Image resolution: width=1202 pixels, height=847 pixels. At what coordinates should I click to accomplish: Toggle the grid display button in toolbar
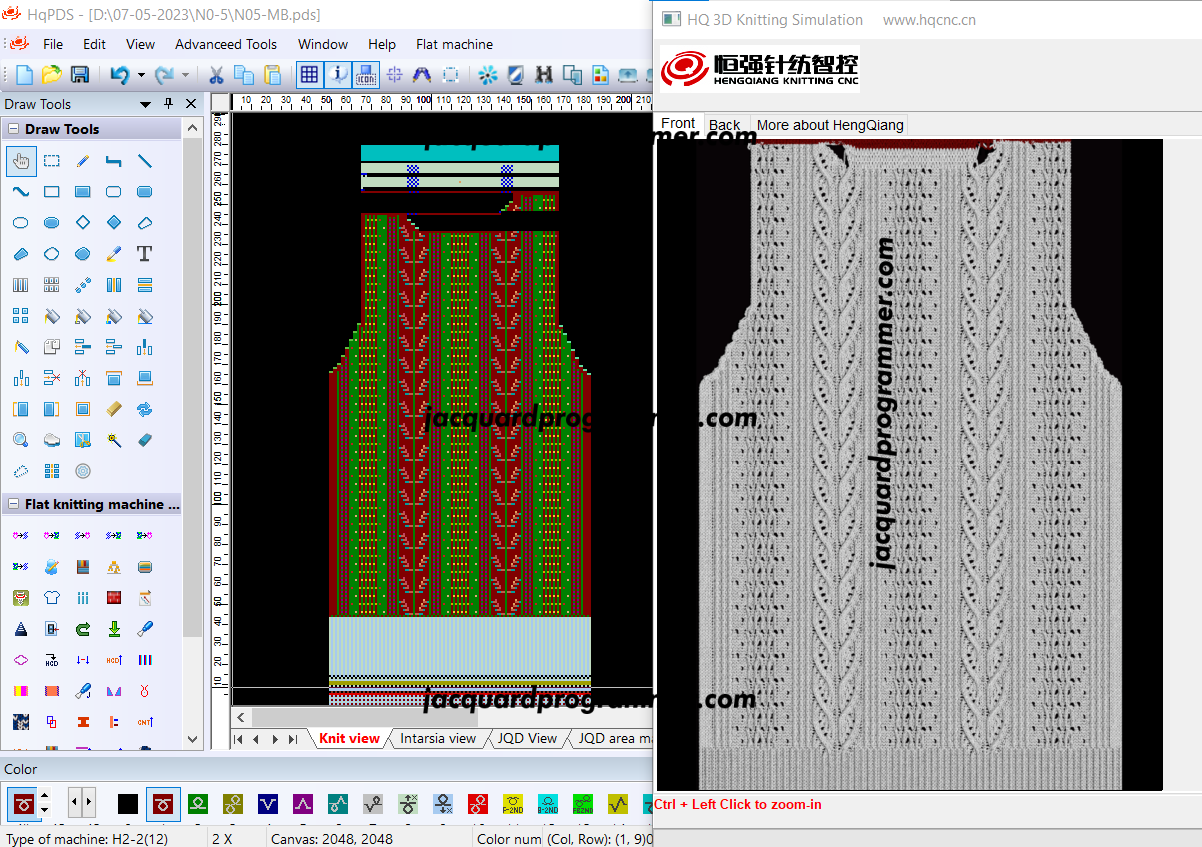(x=309, y=74)
